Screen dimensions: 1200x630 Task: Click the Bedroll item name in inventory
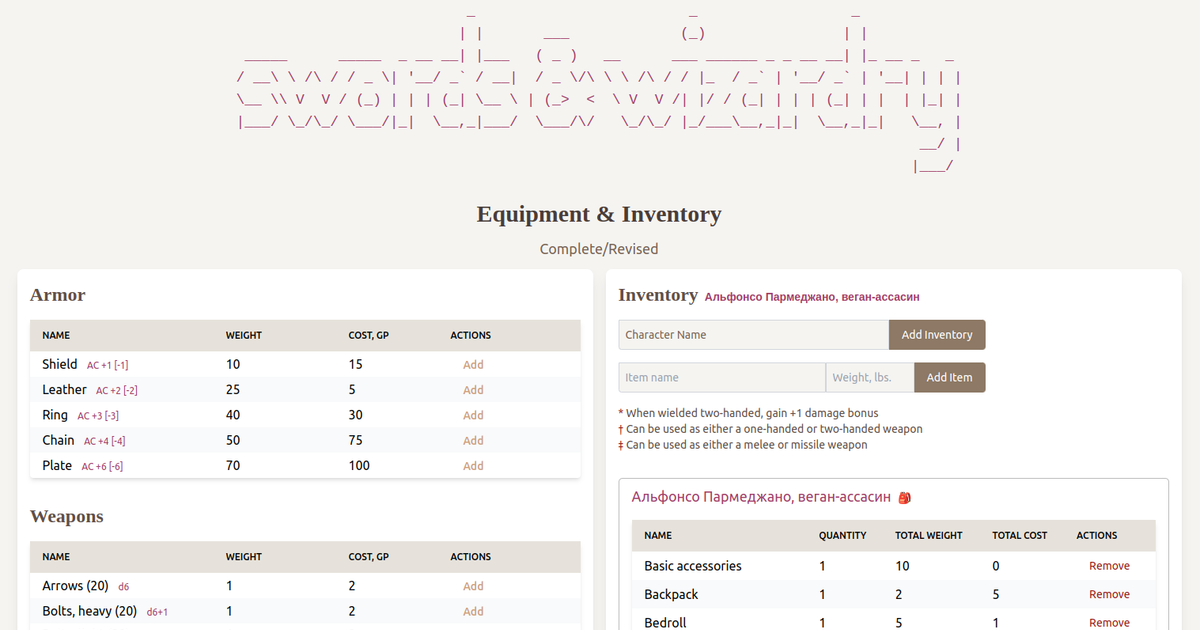click(x=665, y=622)
